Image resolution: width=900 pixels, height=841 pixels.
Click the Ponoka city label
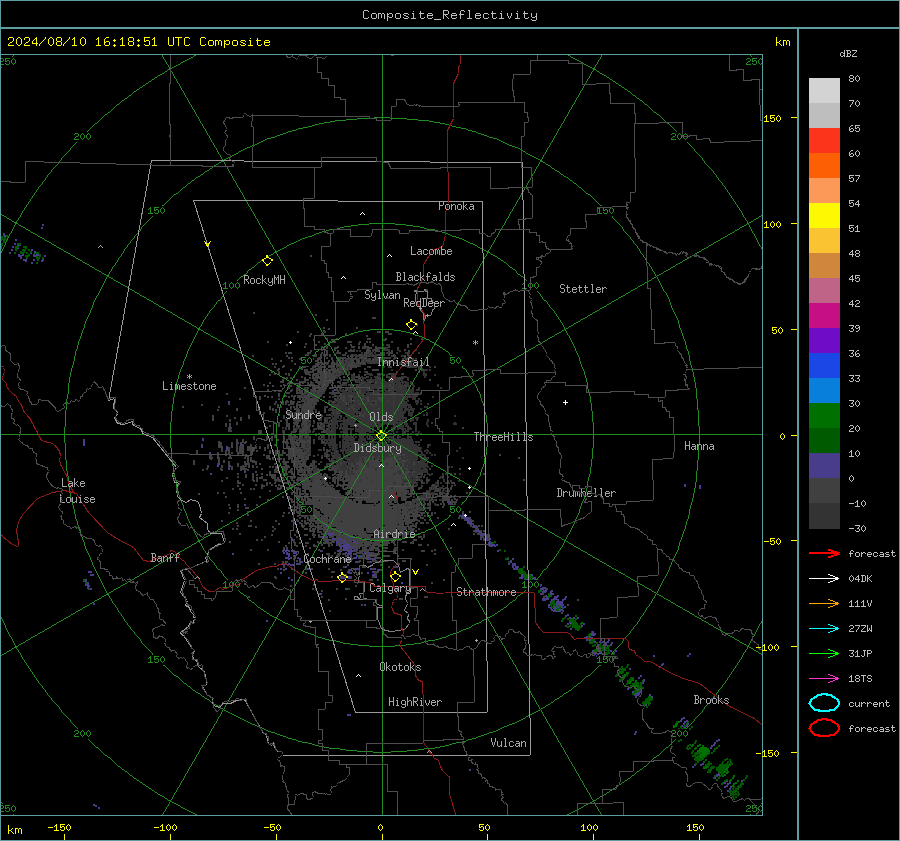[456, 206]
